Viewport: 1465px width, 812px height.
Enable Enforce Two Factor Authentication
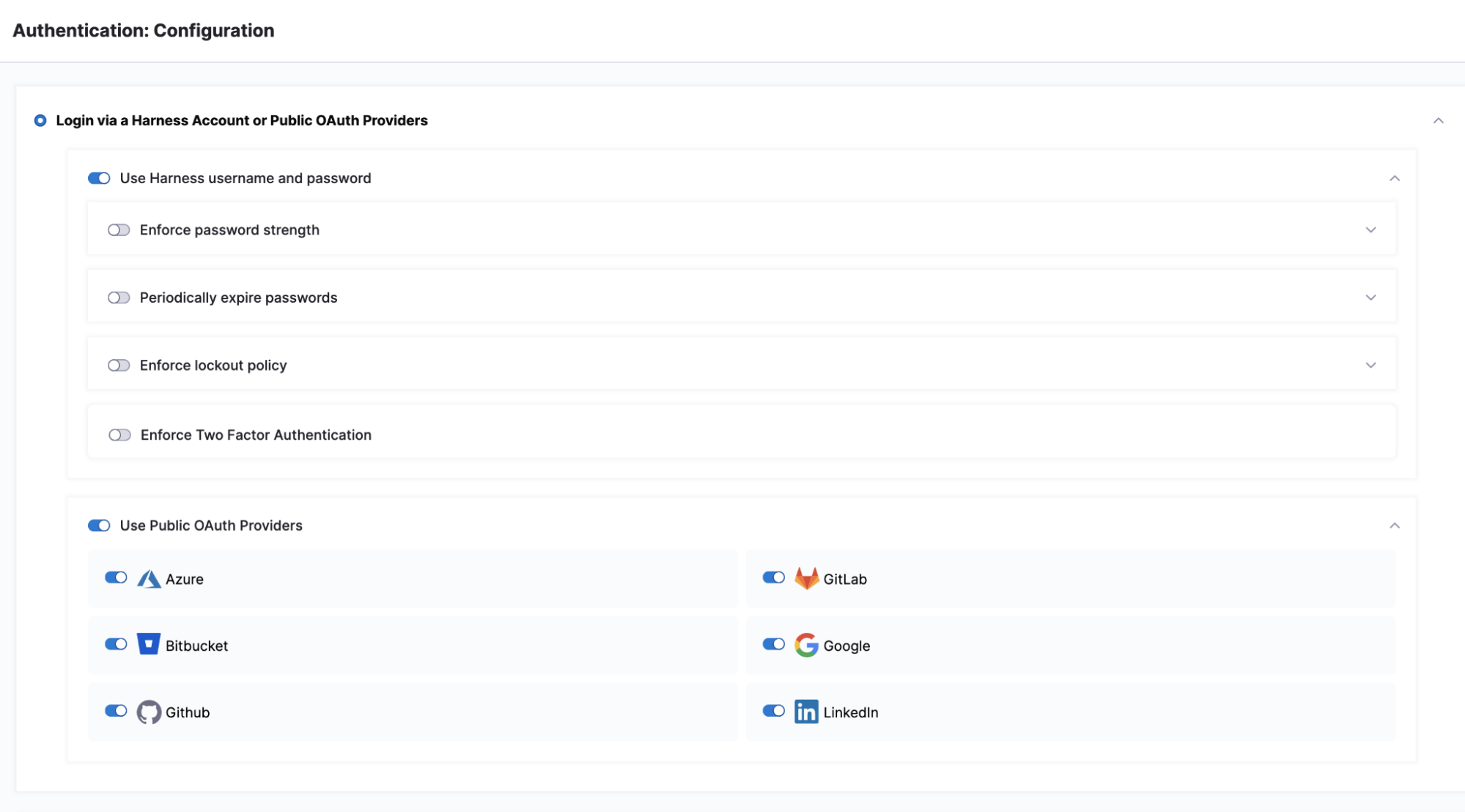click(118, 435)
